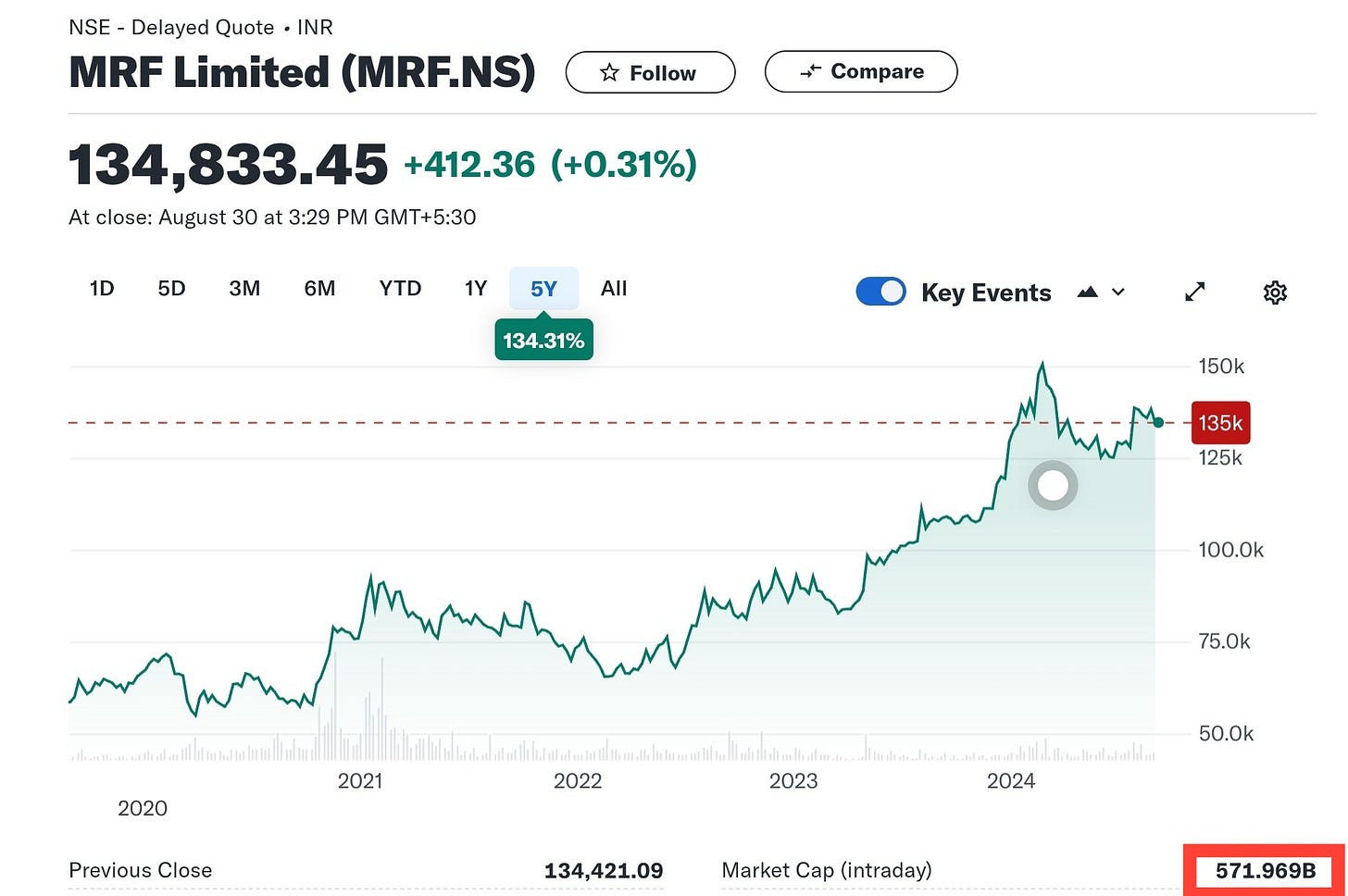
Task: Click the Market Cap (intraday) label
Action: [x=826, y=870]
